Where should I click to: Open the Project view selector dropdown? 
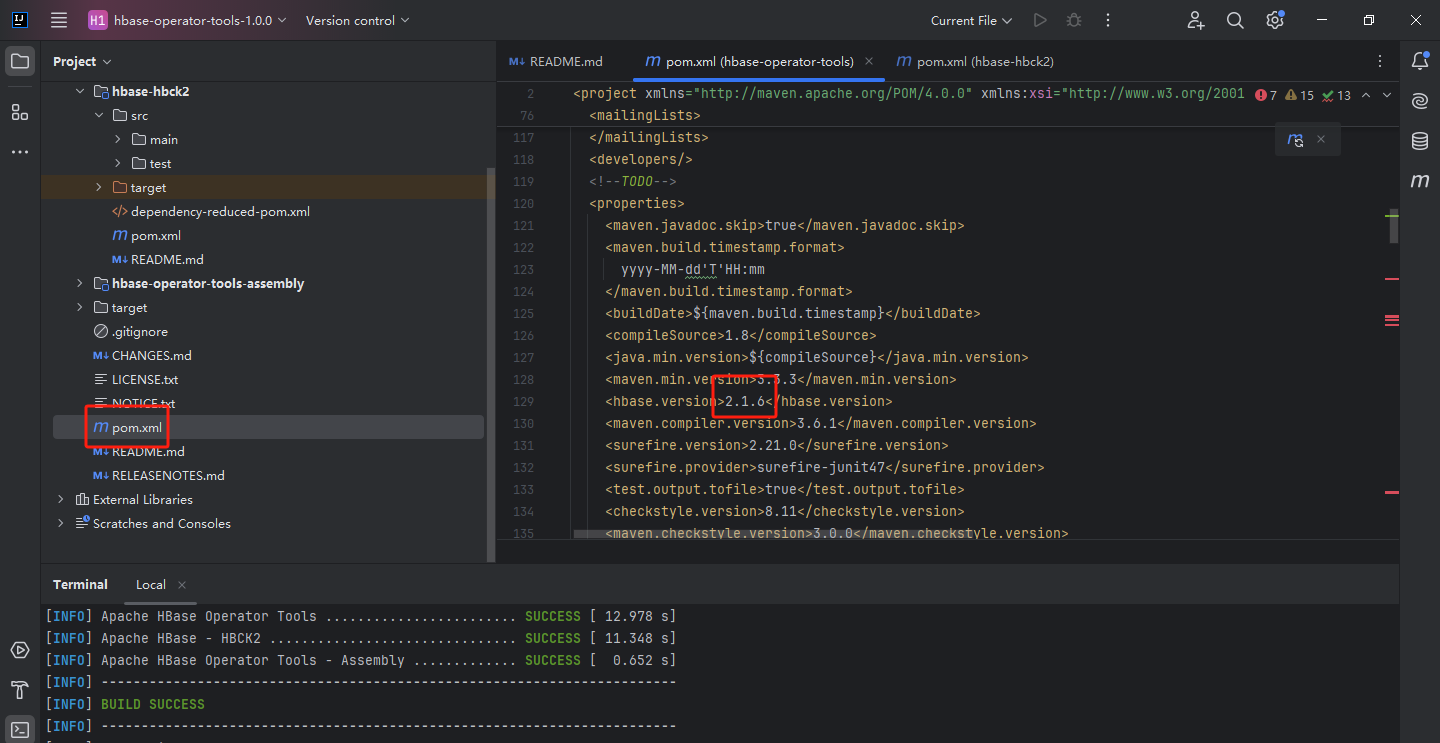point(82,62)
